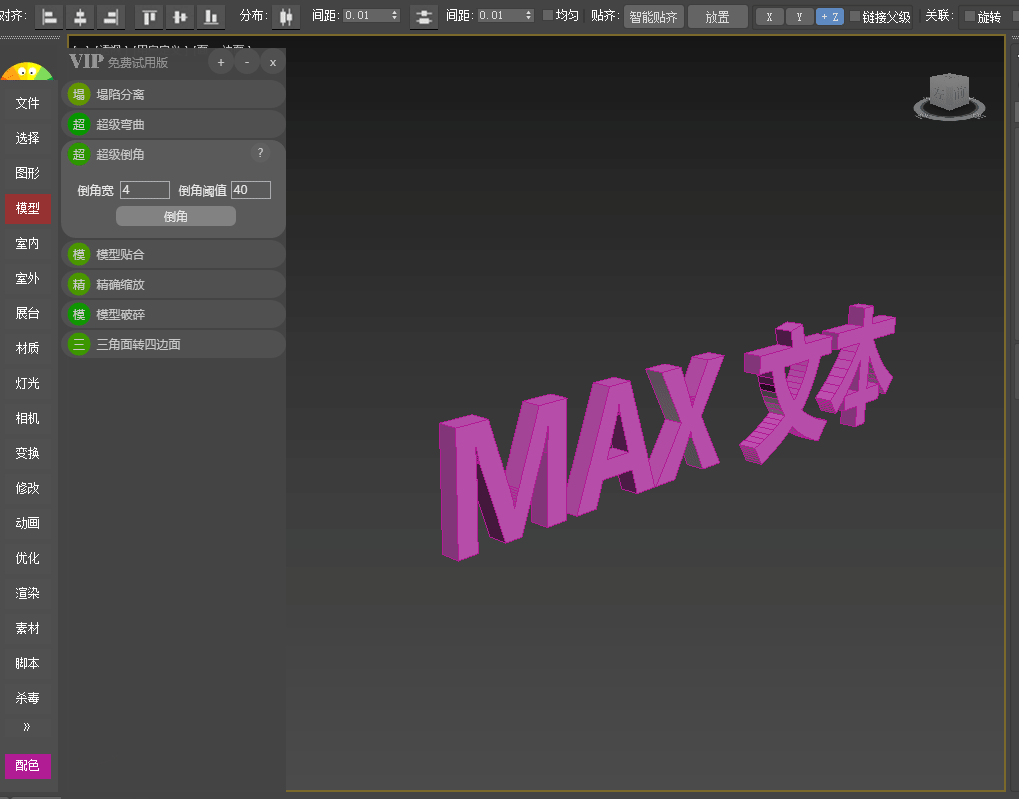The image size is (1019, 799).
Task: Toggle the 链接父级 checkbox
Action: pyautogui.click(x=855, y=16)
